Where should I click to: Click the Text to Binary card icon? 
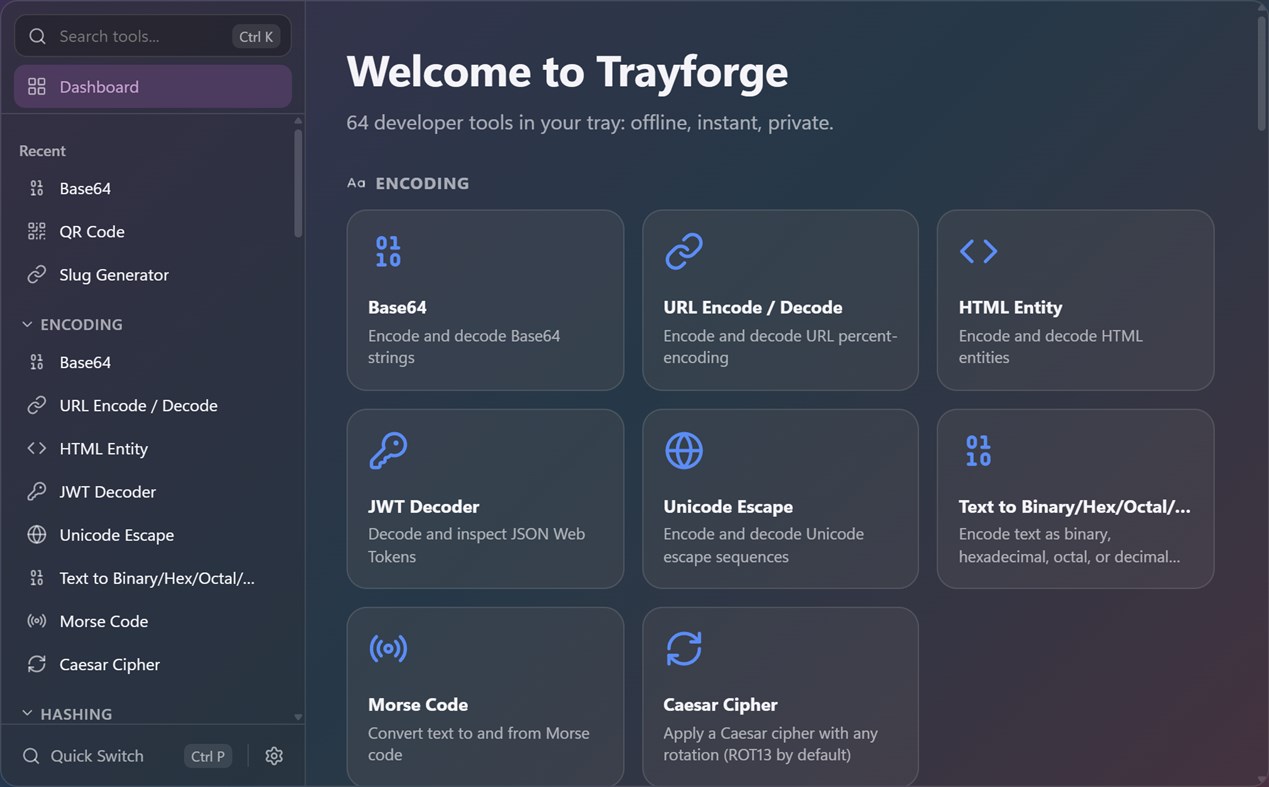point(978,450)
